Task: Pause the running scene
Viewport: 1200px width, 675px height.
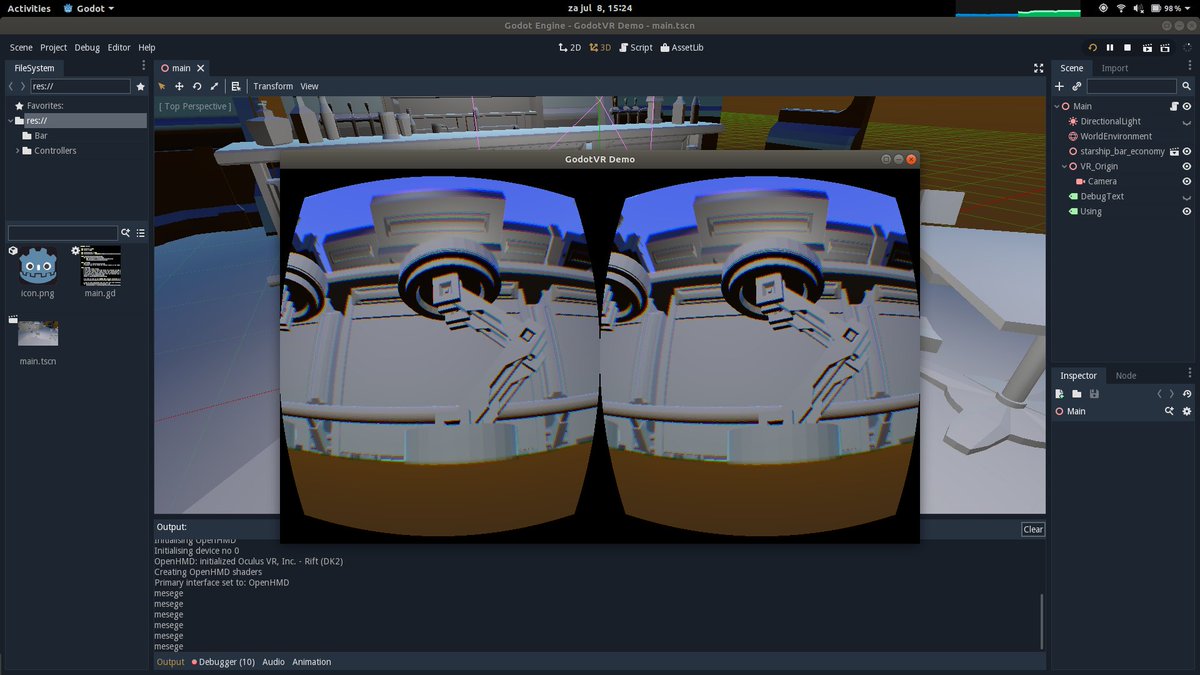Action: tap(1110, 47)
